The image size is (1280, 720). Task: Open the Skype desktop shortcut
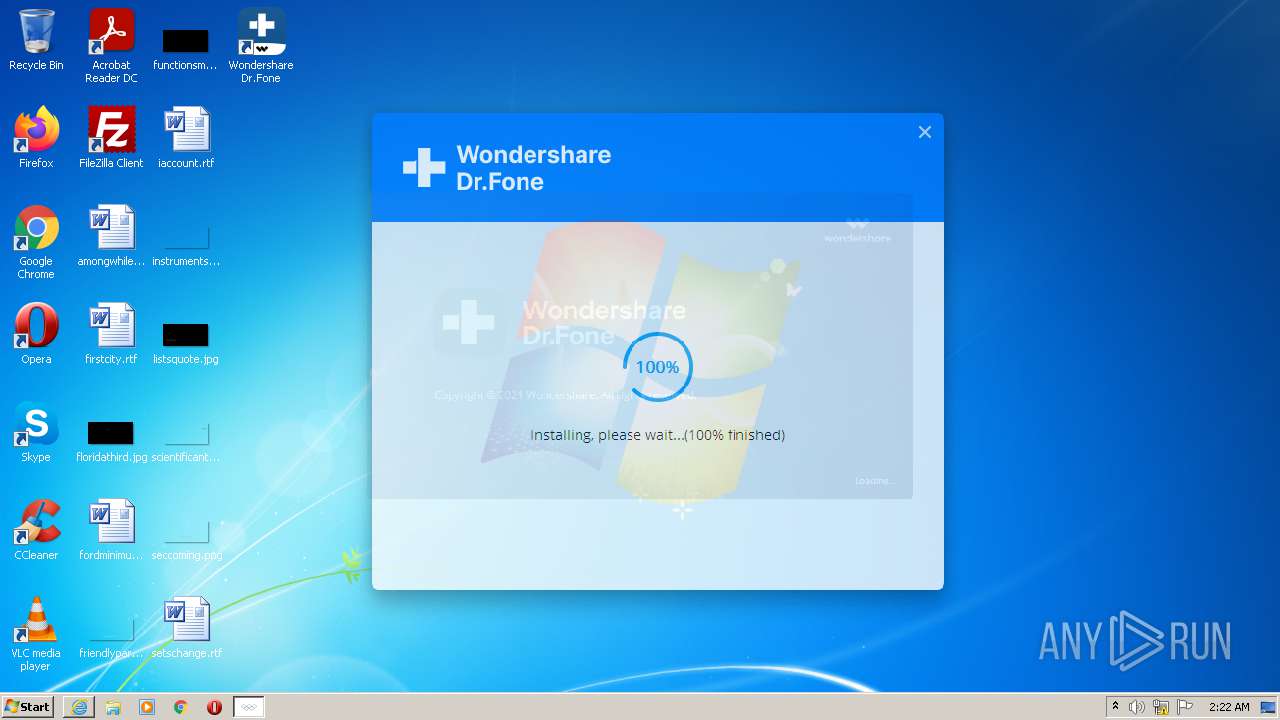[36, 432]
